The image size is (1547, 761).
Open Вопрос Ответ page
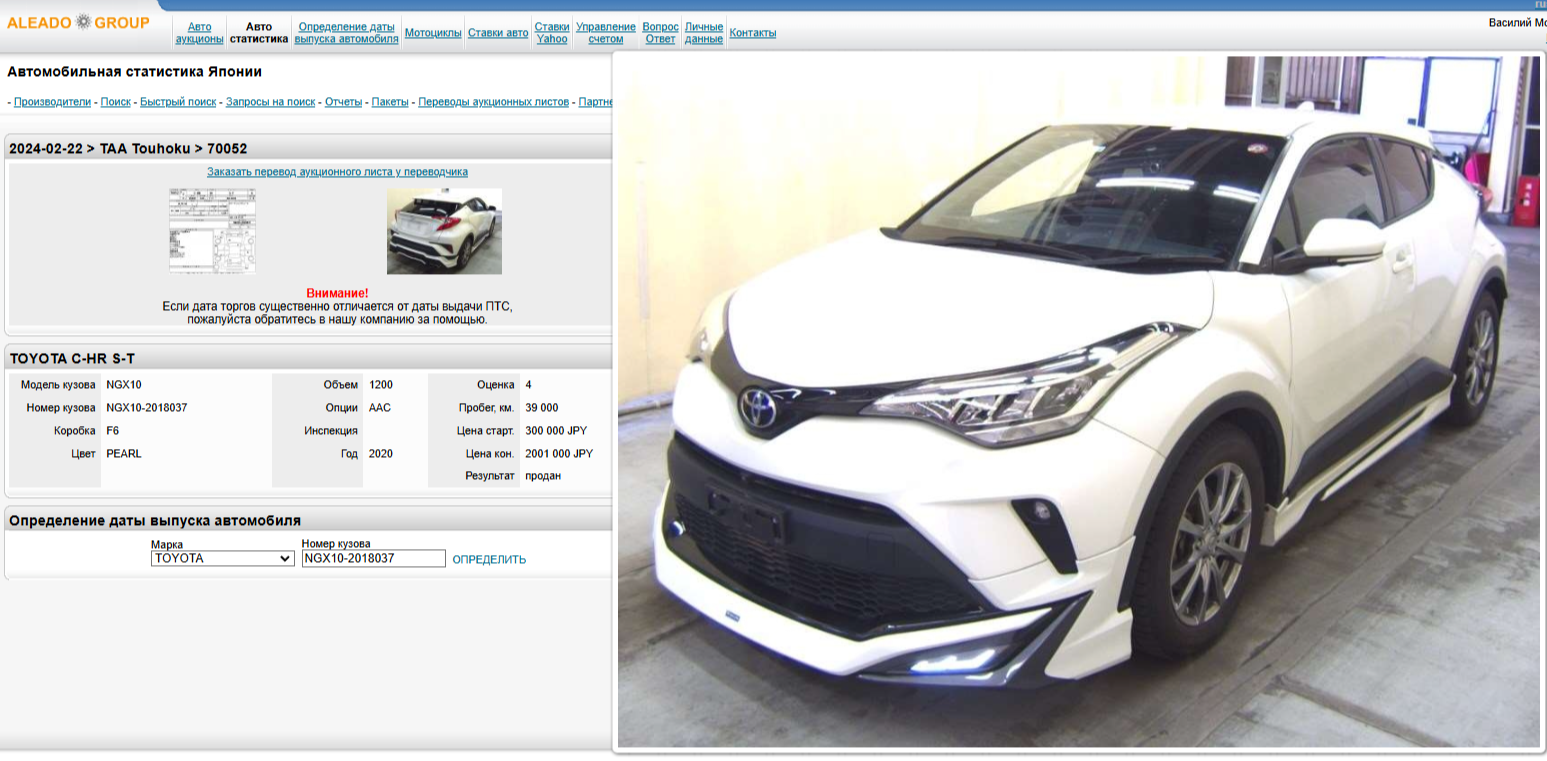tap(660, 33)
